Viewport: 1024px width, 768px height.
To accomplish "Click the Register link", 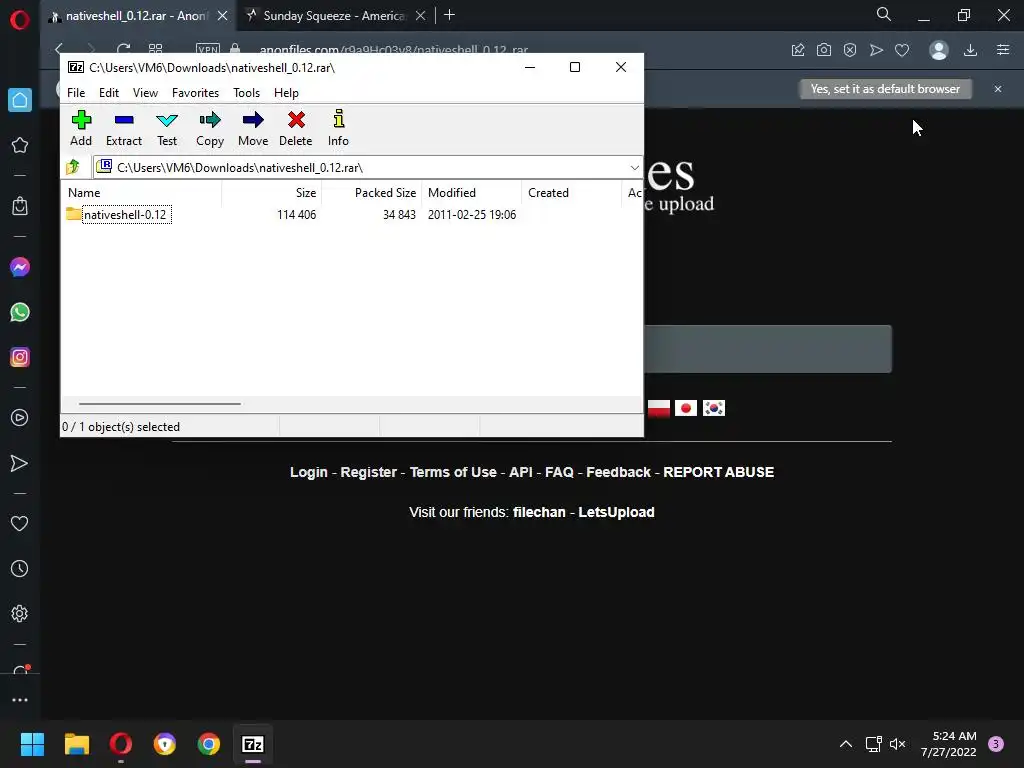I will pos(368,472).
